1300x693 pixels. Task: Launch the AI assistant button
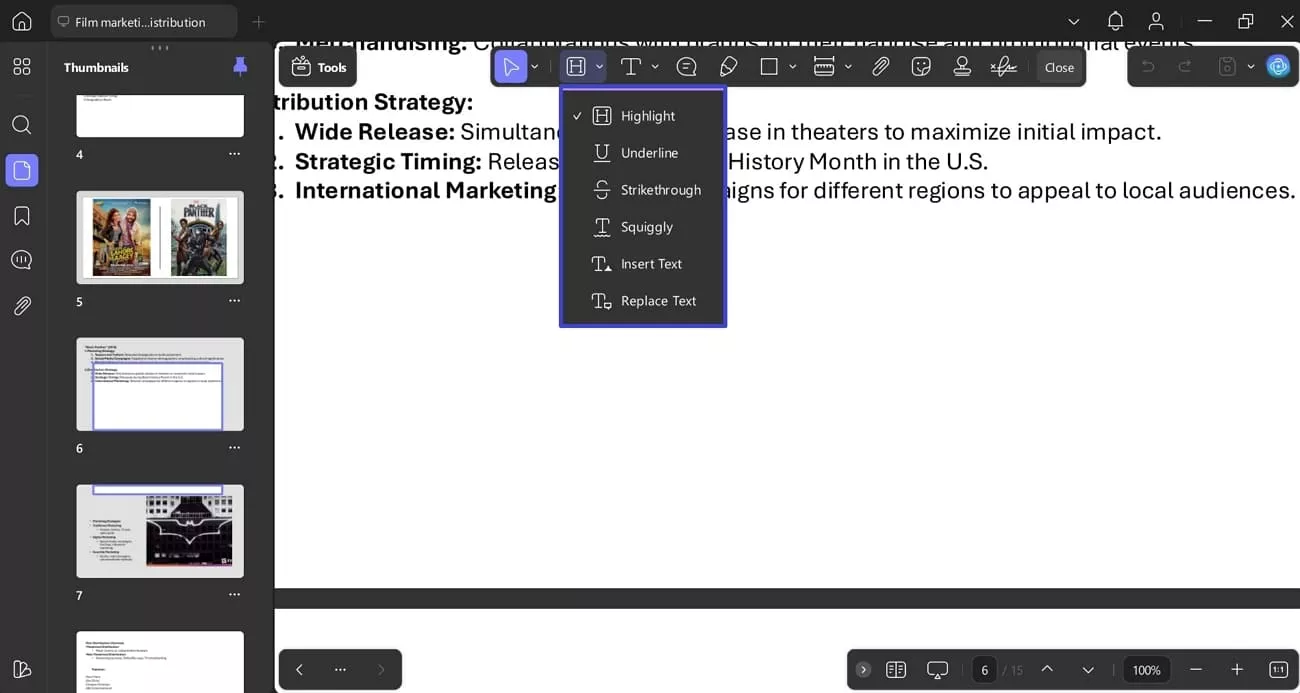tap(1278, 66)
